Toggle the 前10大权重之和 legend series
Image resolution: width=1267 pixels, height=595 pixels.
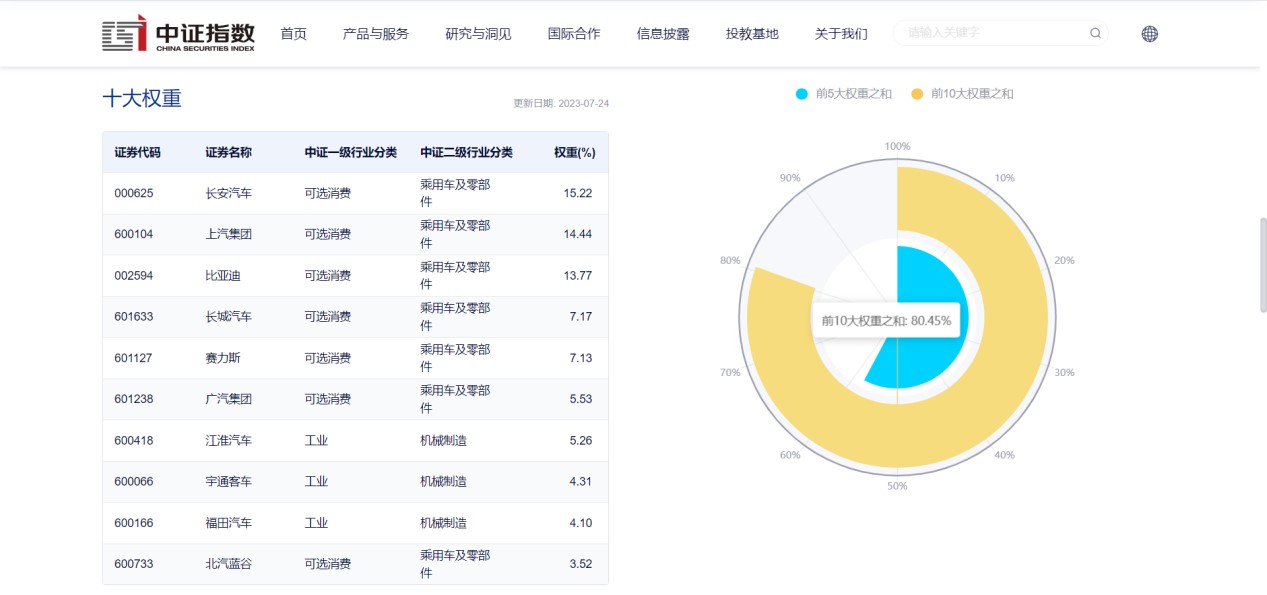click(x=962, y=94)
